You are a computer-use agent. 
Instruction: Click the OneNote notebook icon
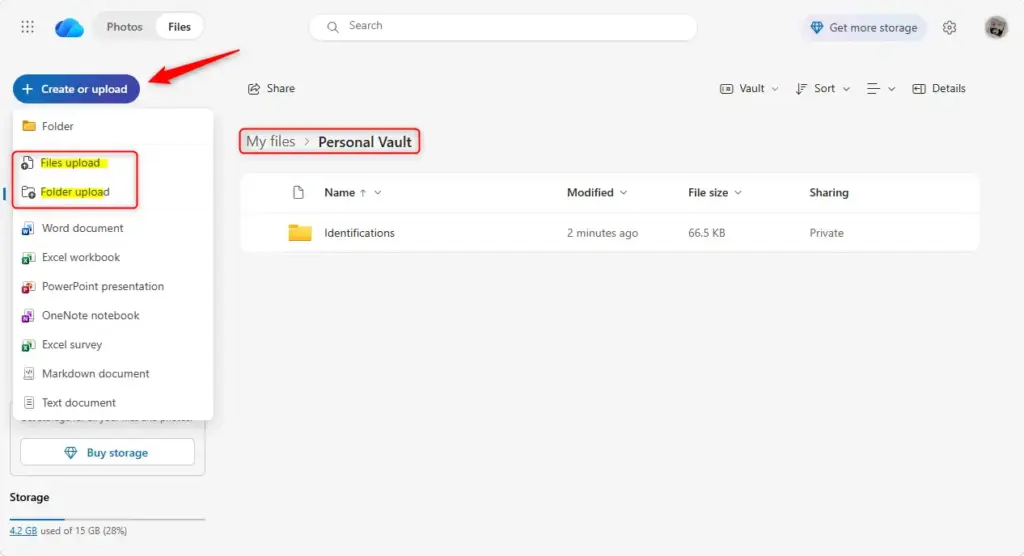coord(28,316)
